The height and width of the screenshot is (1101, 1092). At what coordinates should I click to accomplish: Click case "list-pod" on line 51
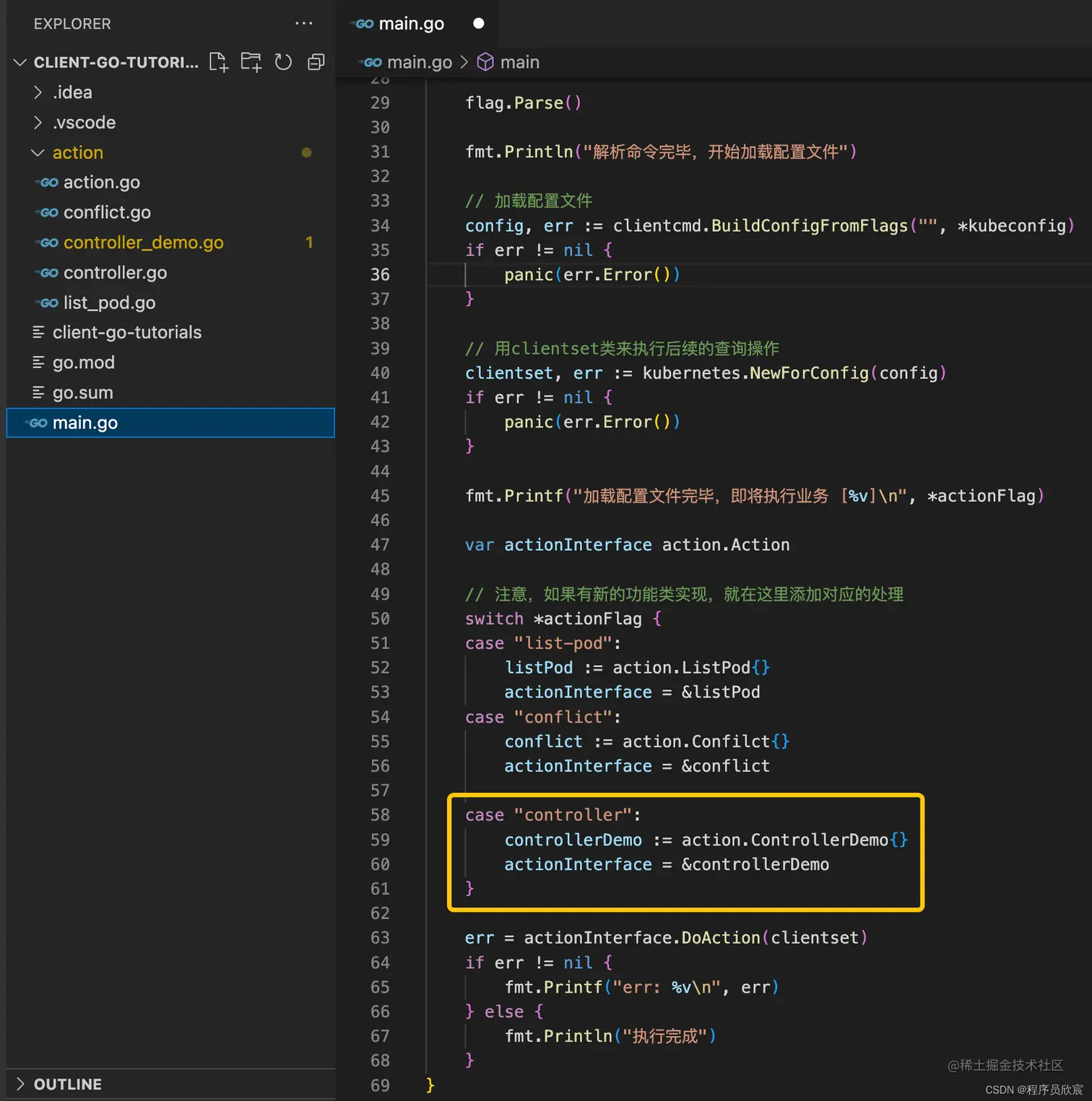(x=543, y=643)
